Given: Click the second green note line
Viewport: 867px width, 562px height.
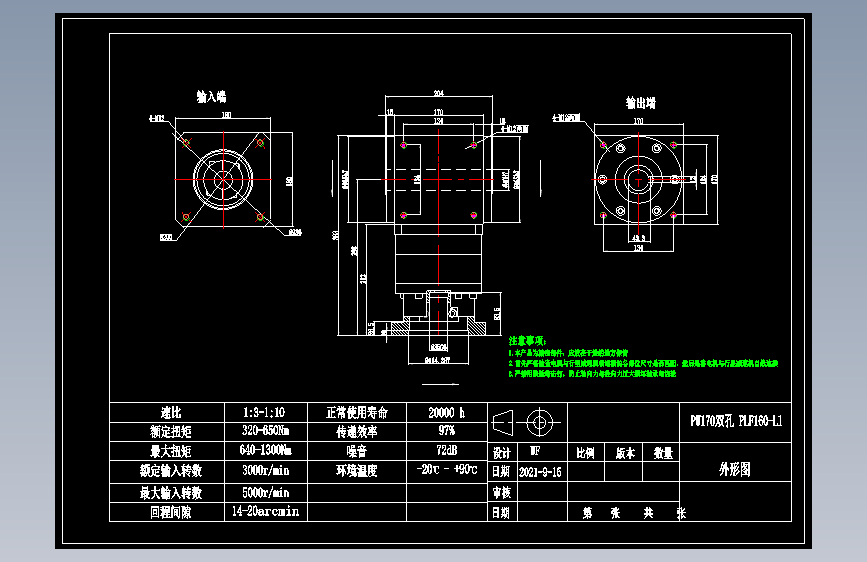Looking at the screenshot, I should [643, 363].
